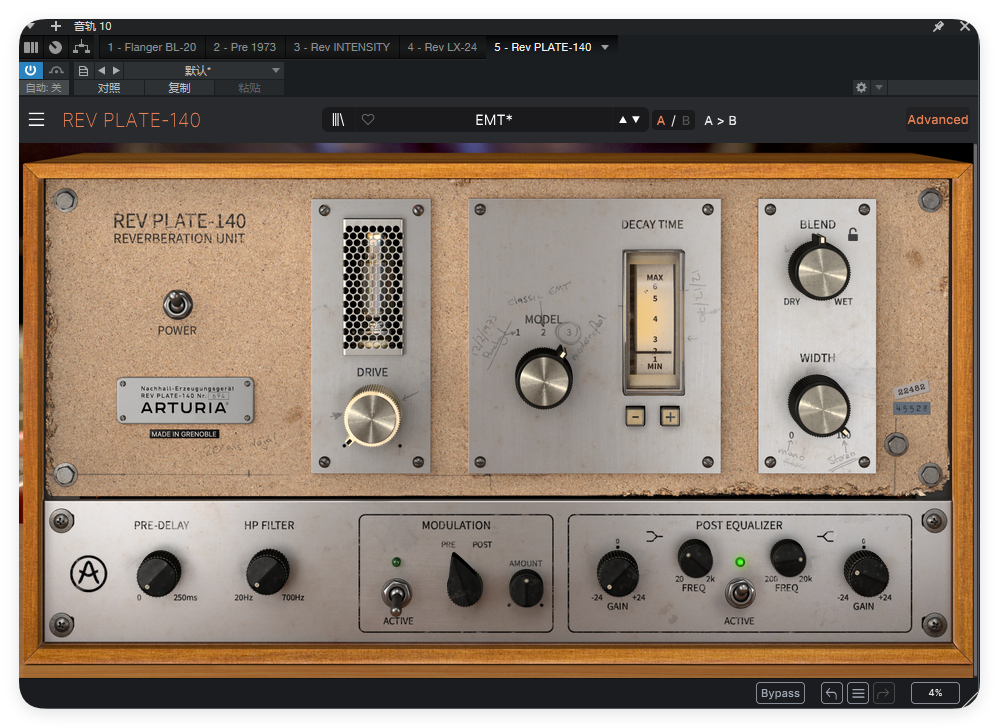The width and height of the screenshot is (999, 728).
Task: Switch to the 2 - Pre 1973 tab
Action: (245, 47)
